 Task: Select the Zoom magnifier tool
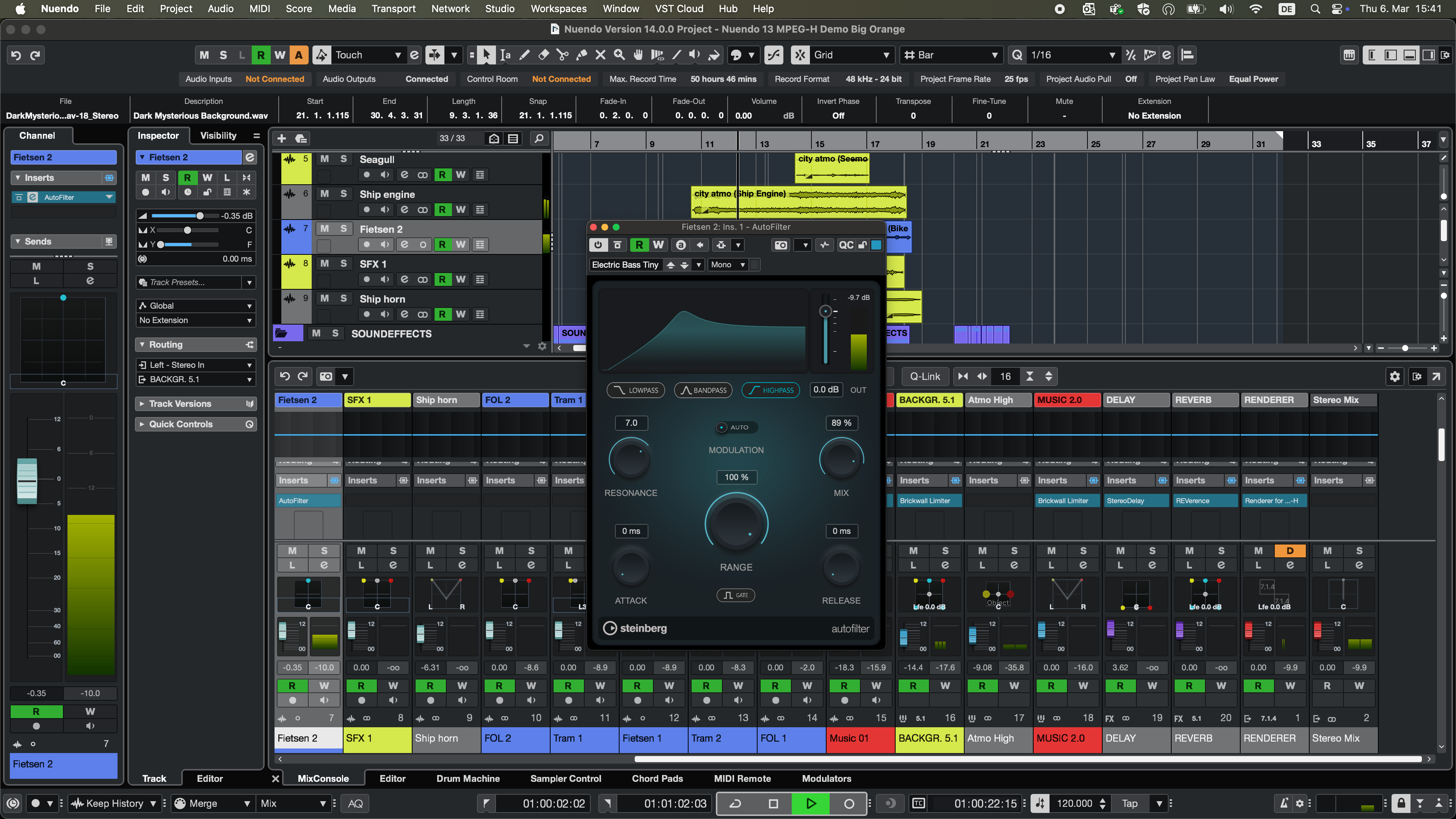620,55
